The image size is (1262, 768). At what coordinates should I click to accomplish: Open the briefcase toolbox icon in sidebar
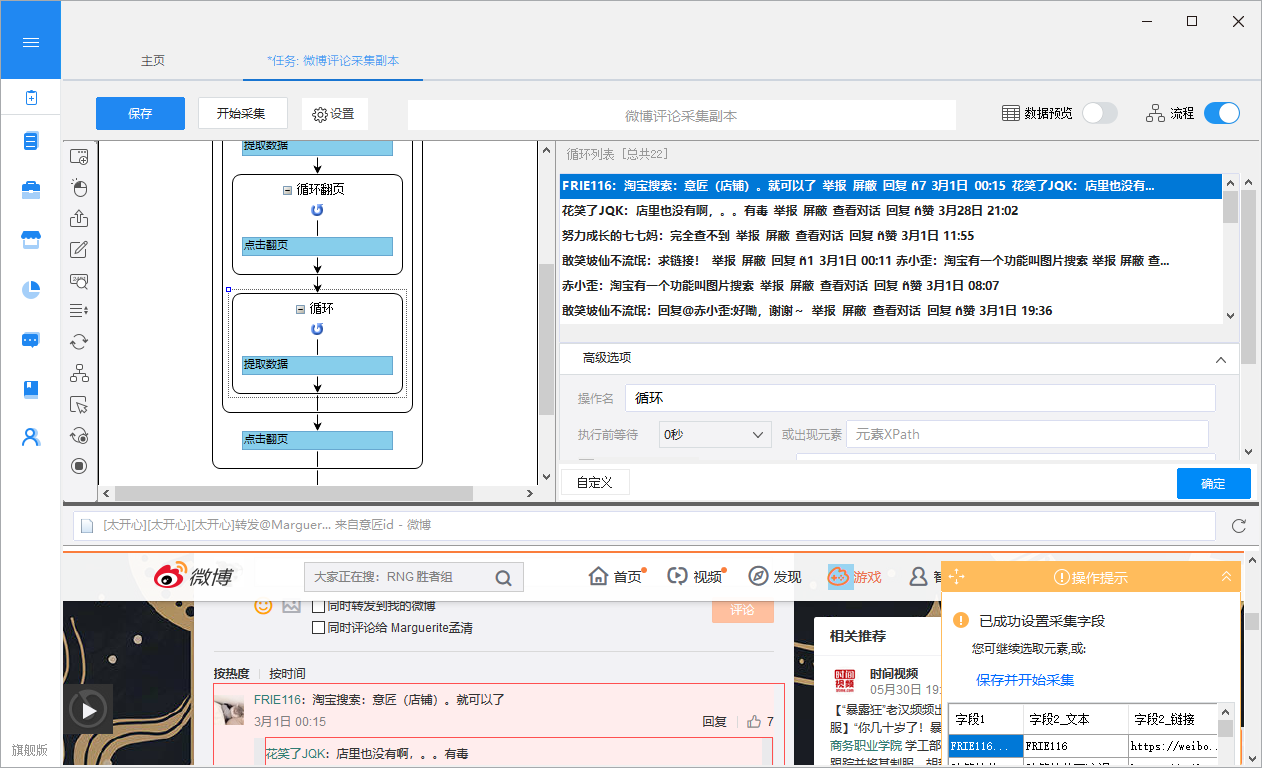point(30,190)
